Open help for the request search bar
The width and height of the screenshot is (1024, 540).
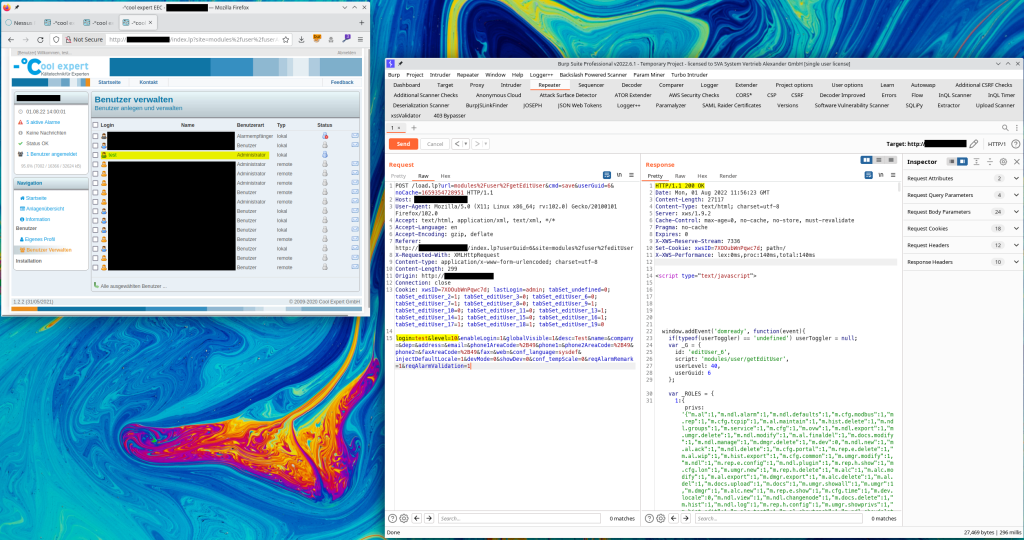[x=392, y=518]
